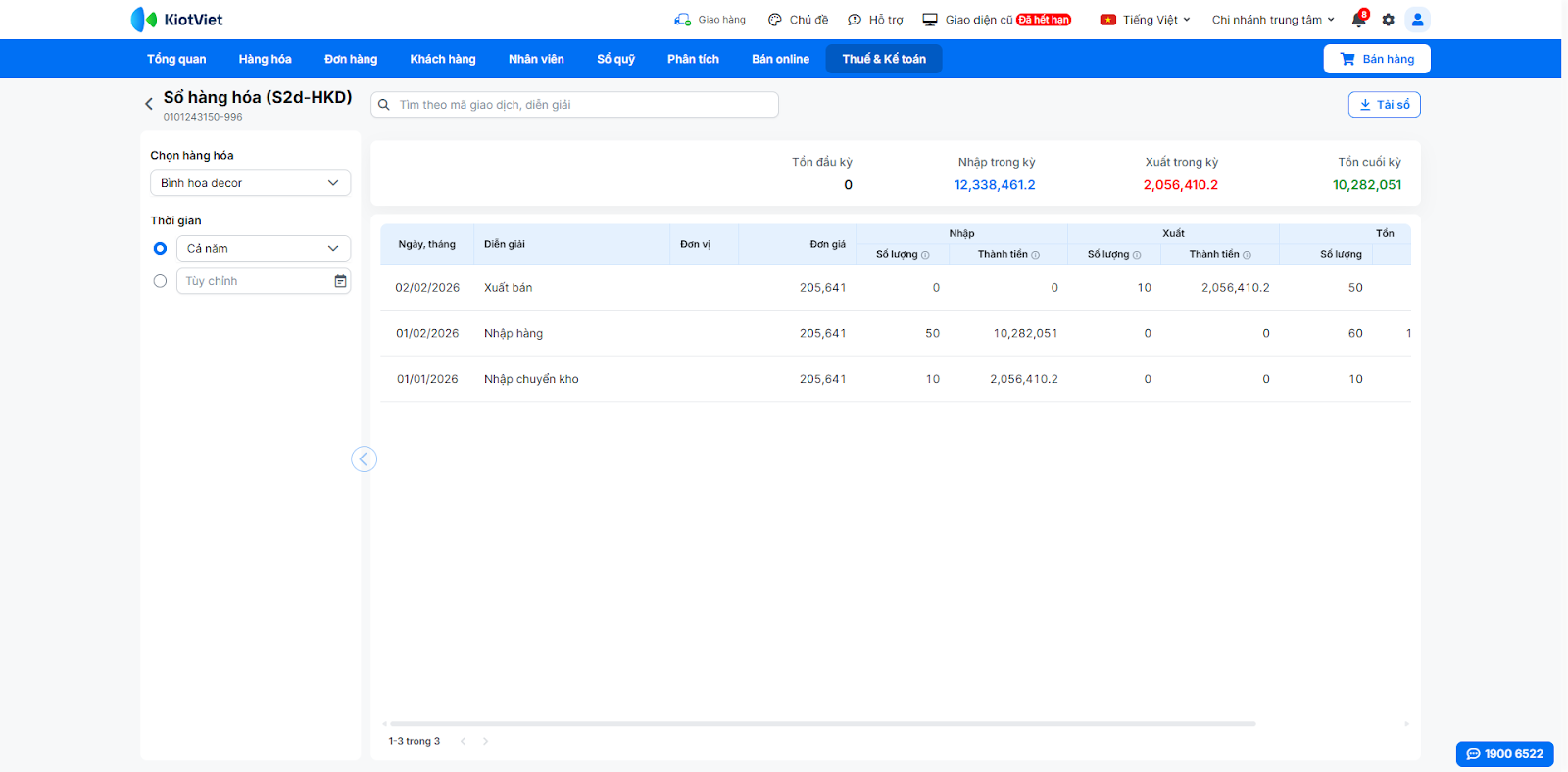1568x772 pixels.
Task: Open the Cả năm time period dropdown
Action: (x=263, y=249)
